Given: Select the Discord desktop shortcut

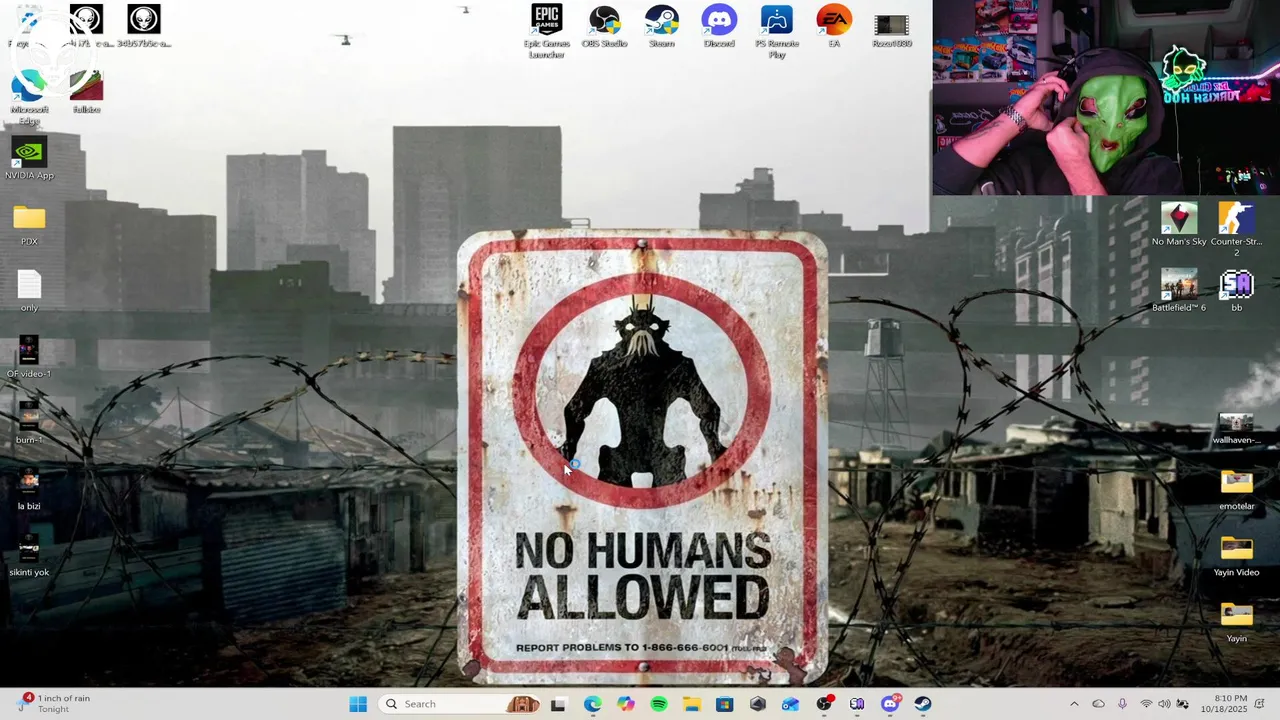Looking at the screenshot, I should (x=719, y=27).
